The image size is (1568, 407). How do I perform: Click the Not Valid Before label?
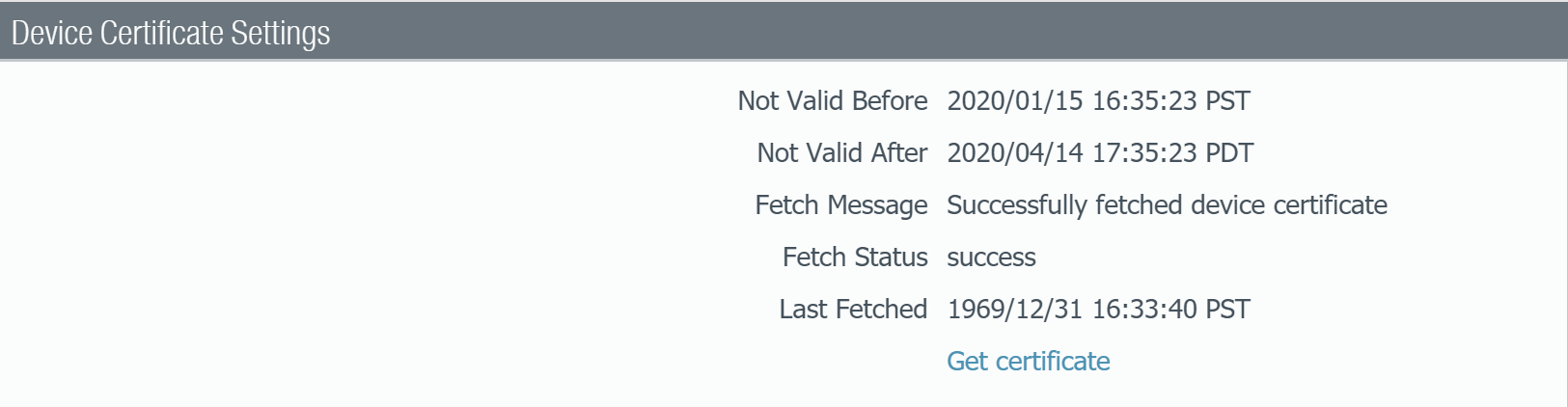click(832, 101)
